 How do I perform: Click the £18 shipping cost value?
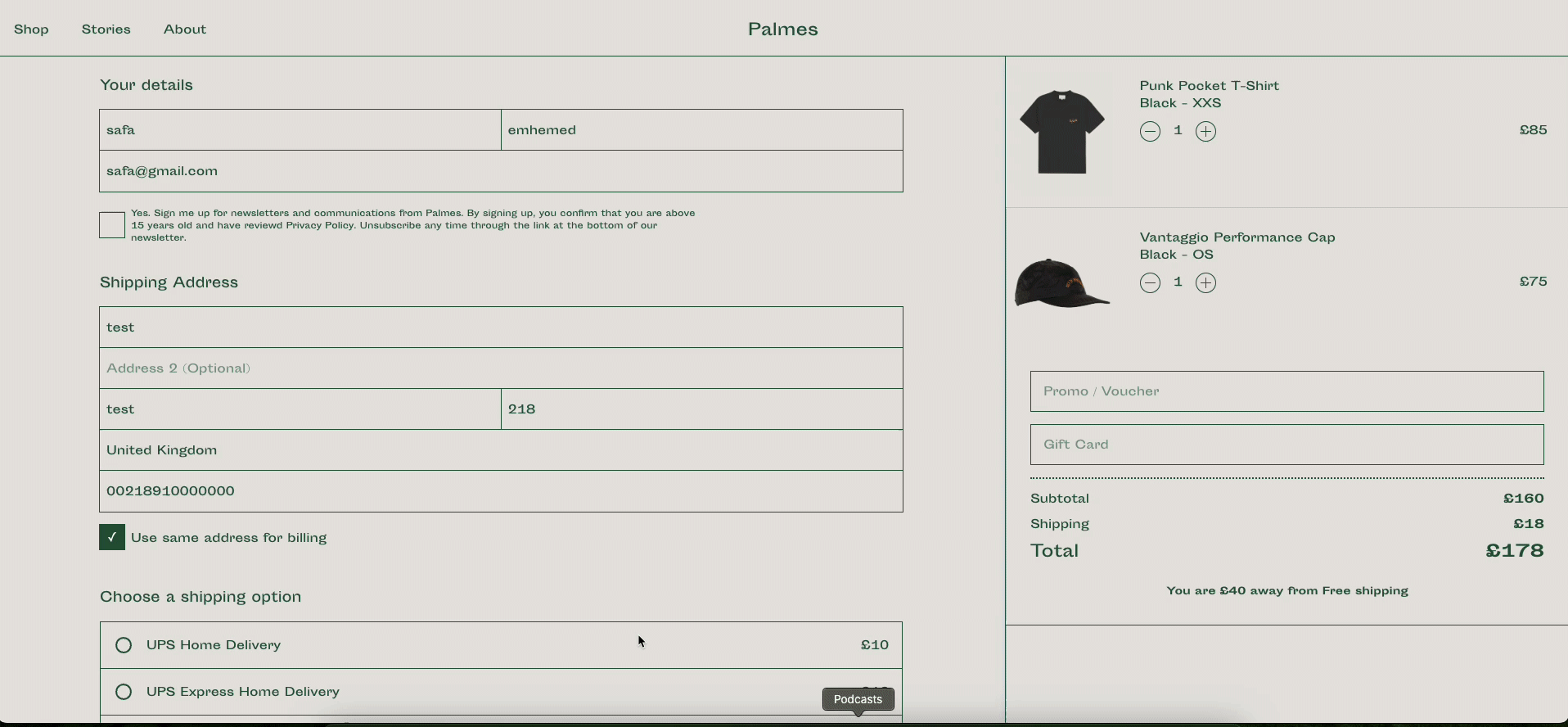(1529, 524)
